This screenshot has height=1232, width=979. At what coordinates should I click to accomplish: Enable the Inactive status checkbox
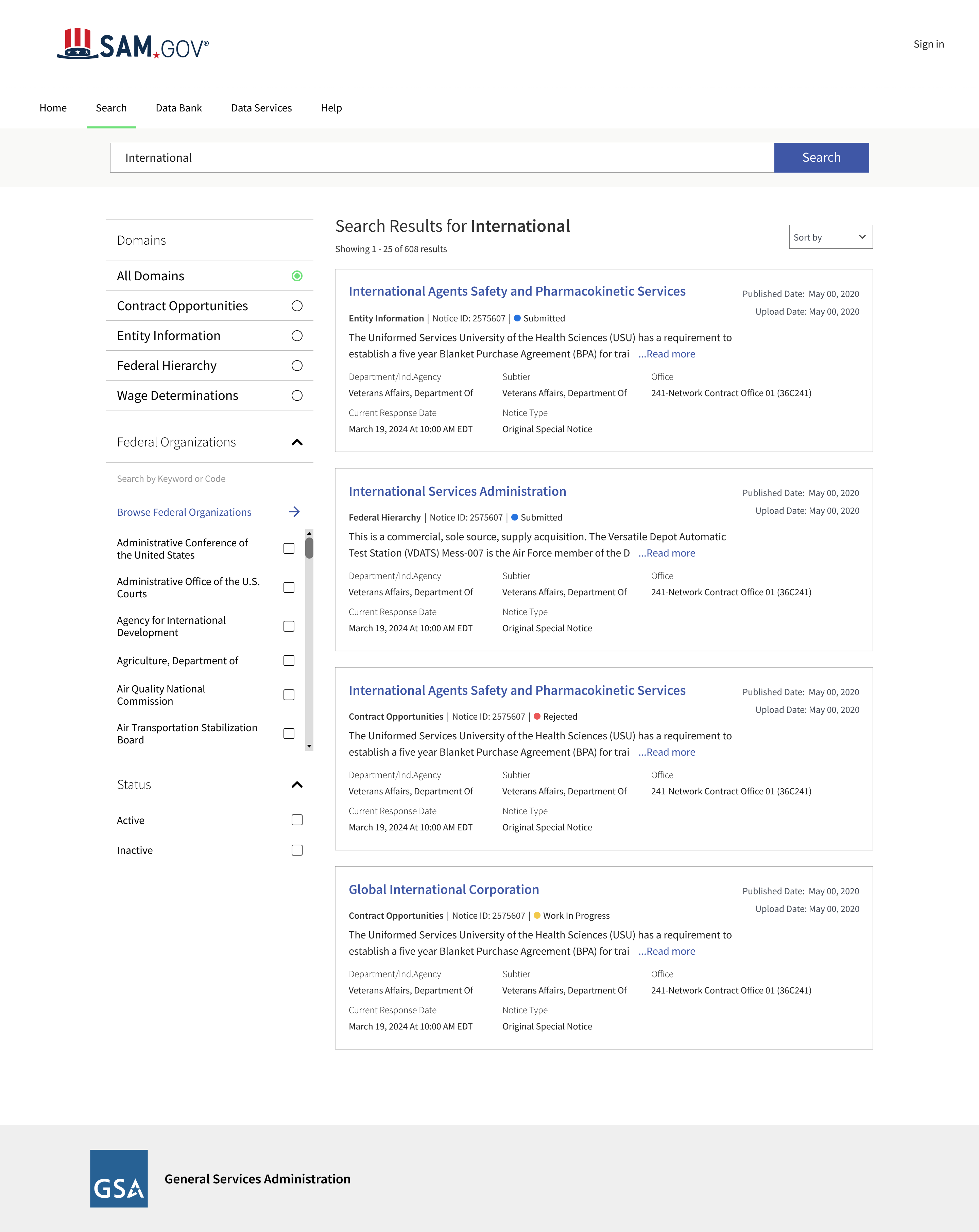tap(297, 850)
